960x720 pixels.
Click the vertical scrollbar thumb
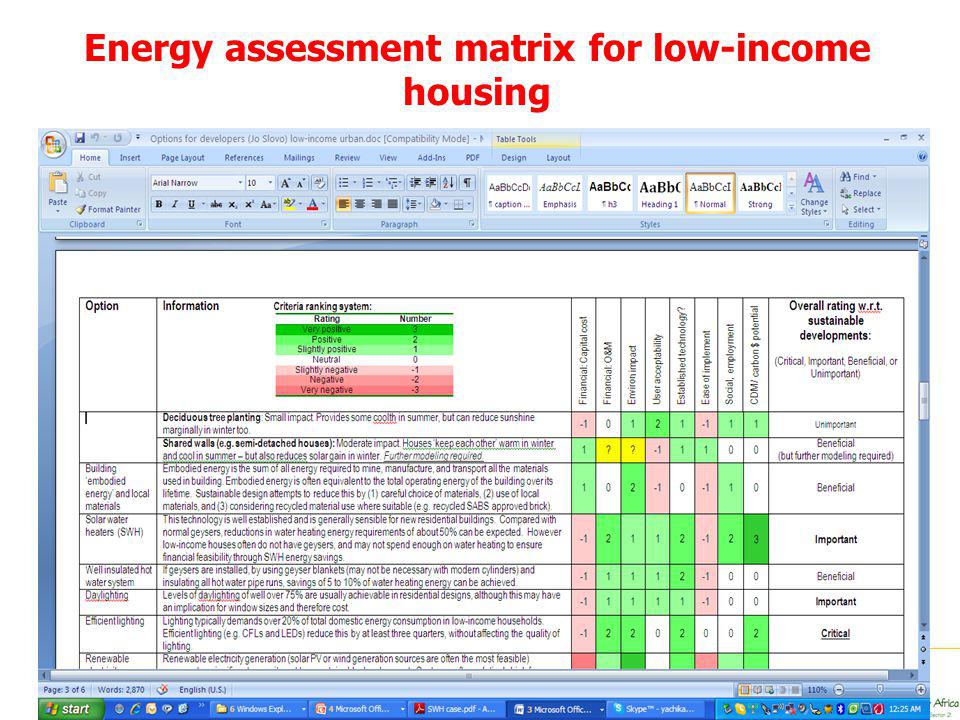coord(924,400)
